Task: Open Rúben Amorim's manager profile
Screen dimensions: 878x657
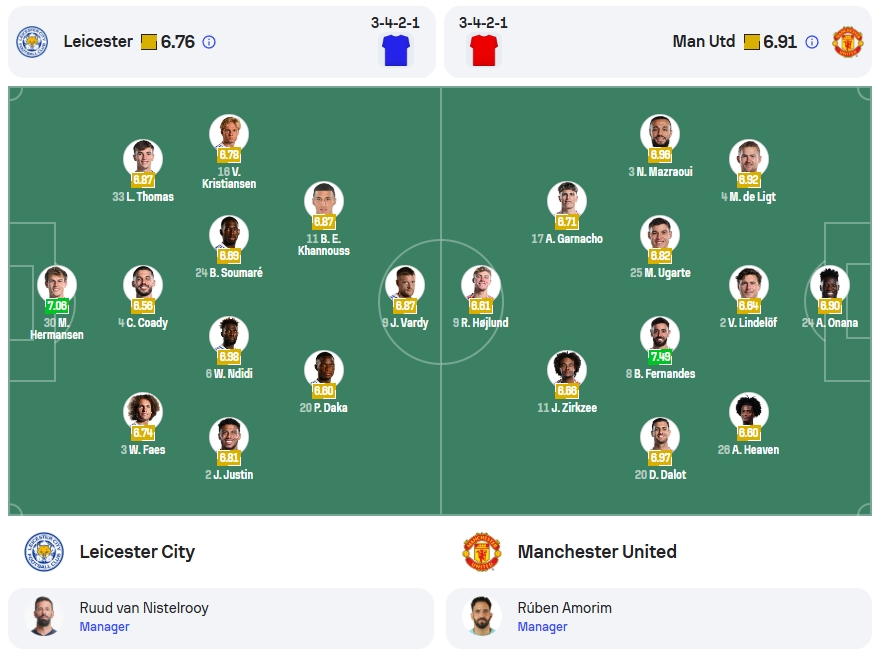Action: 659,618
